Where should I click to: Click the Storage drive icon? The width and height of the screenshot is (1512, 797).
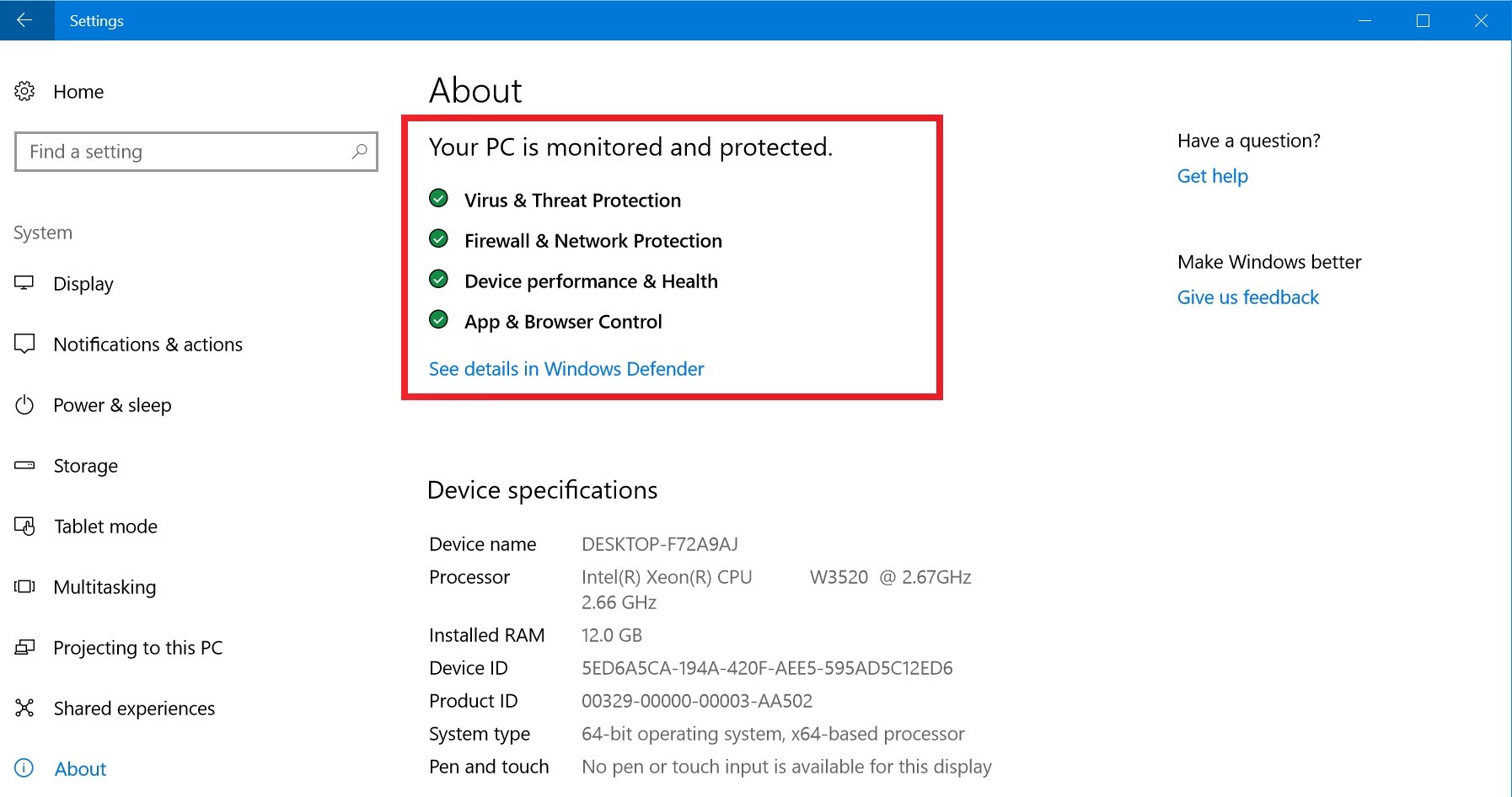tap(24, 465)
